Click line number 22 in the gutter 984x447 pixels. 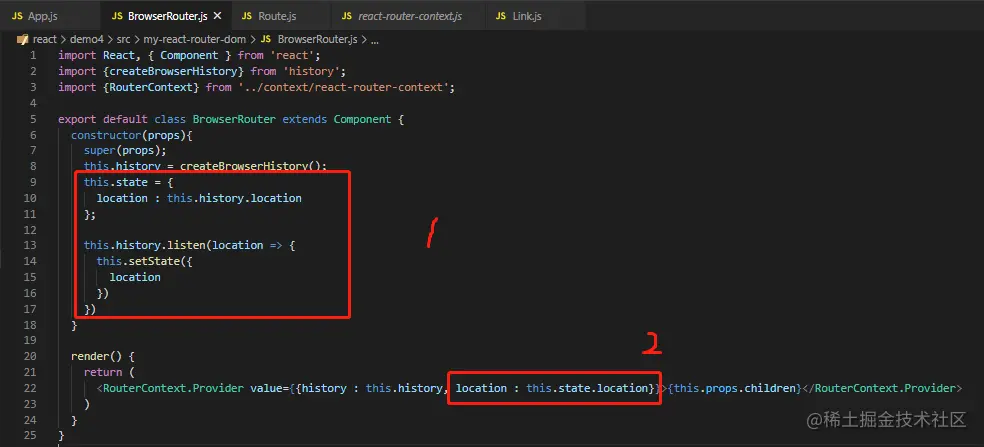[31, 388]
